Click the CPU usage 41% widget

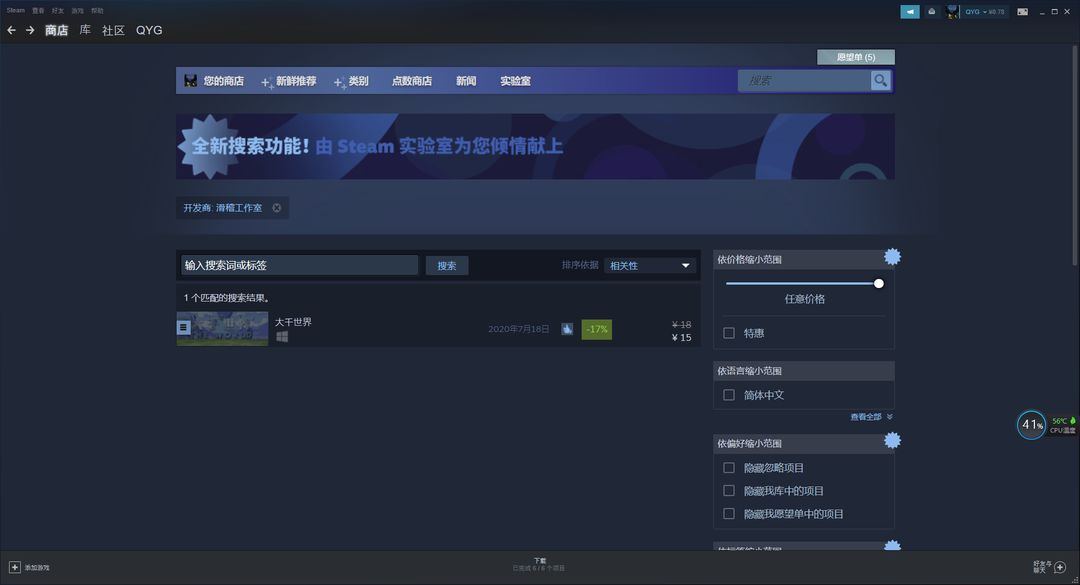pos(1031,424)
